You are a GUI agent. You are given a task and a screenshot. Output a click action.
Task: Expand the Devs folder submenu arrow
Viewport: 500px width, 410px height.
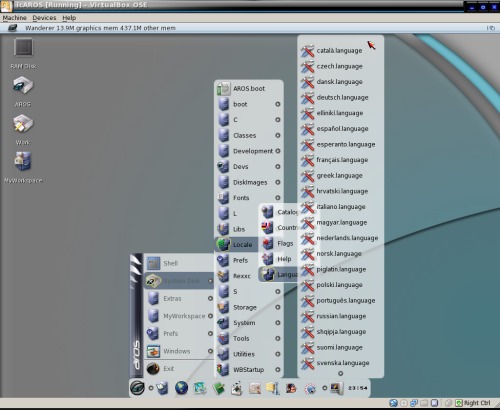pyautogui.click(x=278, y=167)
